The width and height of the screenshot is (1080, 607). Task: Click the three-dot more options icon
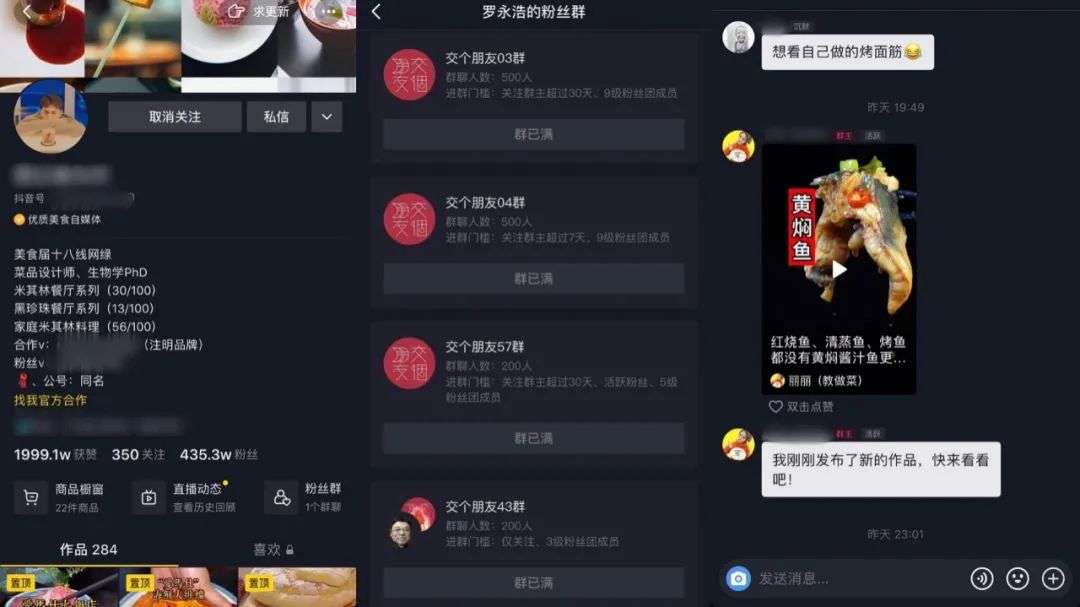point(330,12)
